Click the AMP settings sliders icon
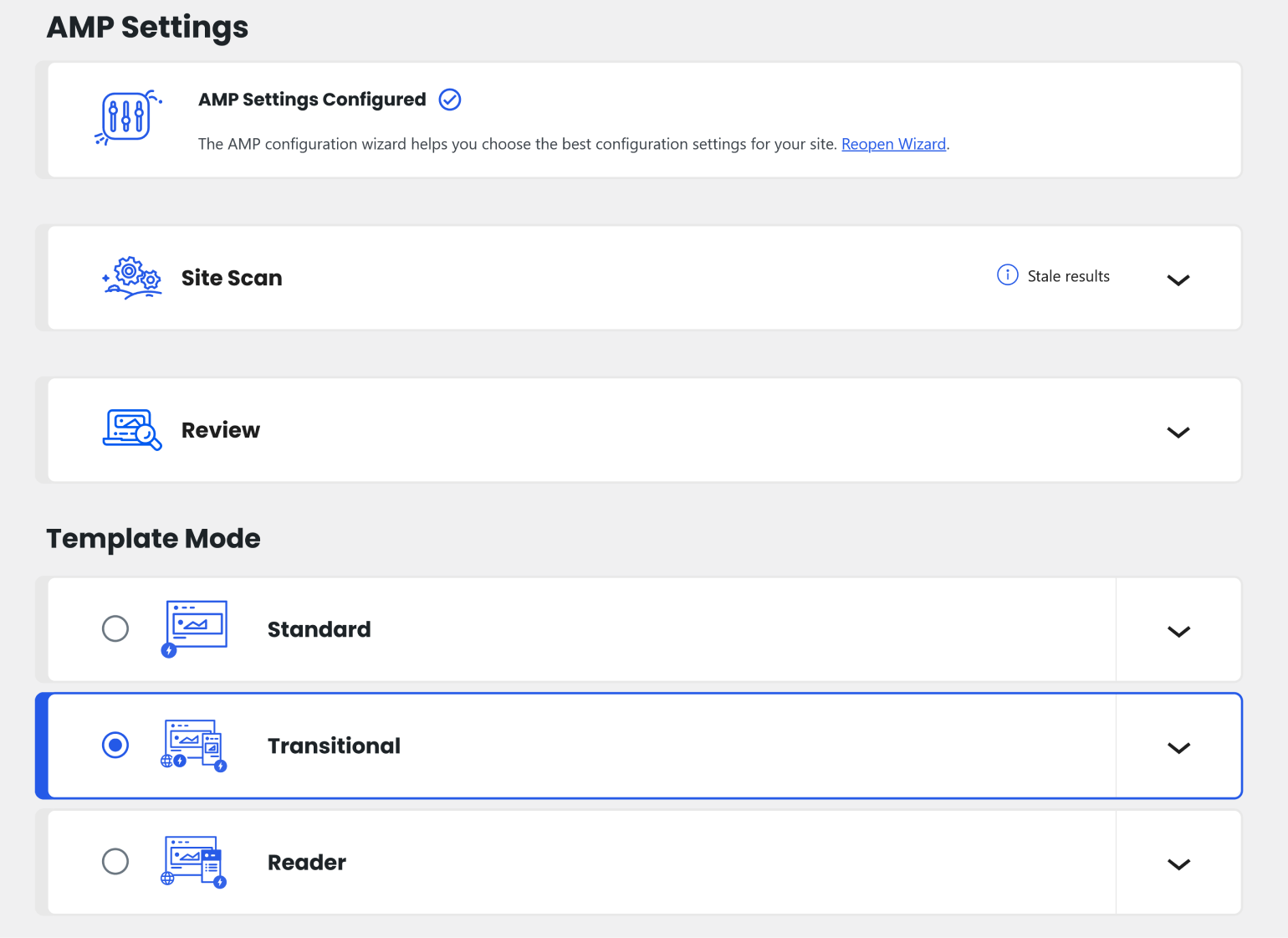This screenshot has width=1288, height=938. coord(128,117)
